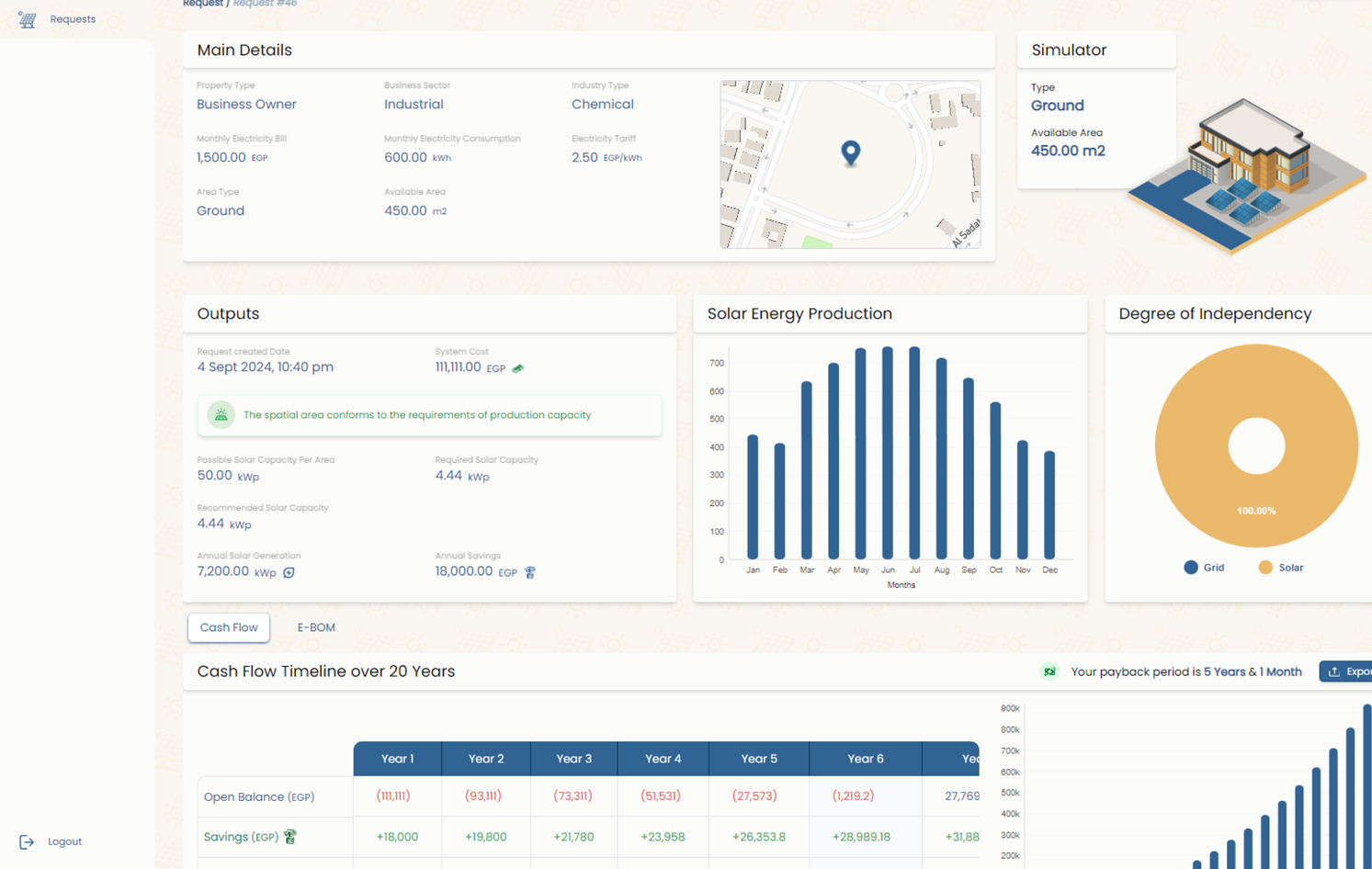Toggle the Grid legend item
This screenshot has height=869, width=1372.
[x=1204, y=568]
